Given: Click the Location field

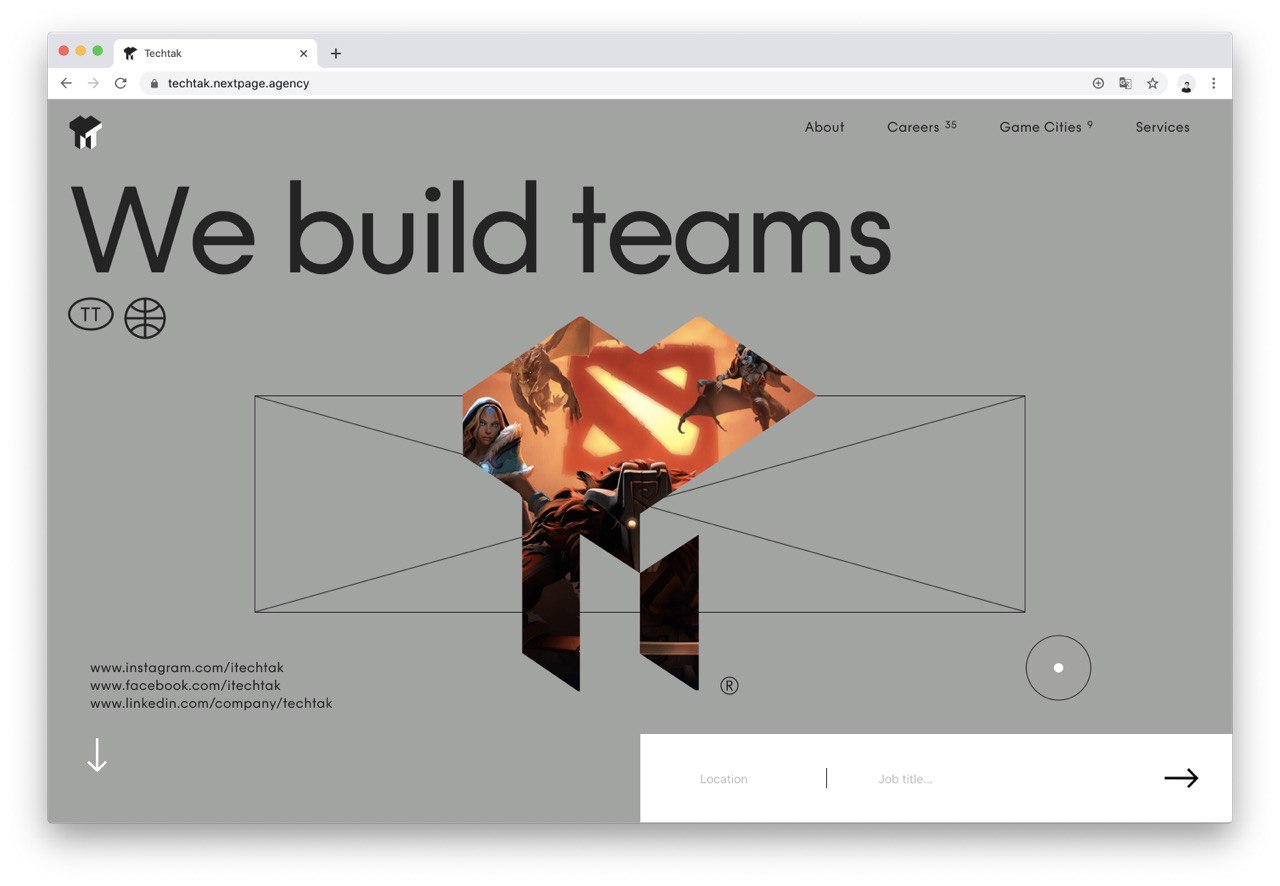Looking at the screenshot, I should 724,779.
